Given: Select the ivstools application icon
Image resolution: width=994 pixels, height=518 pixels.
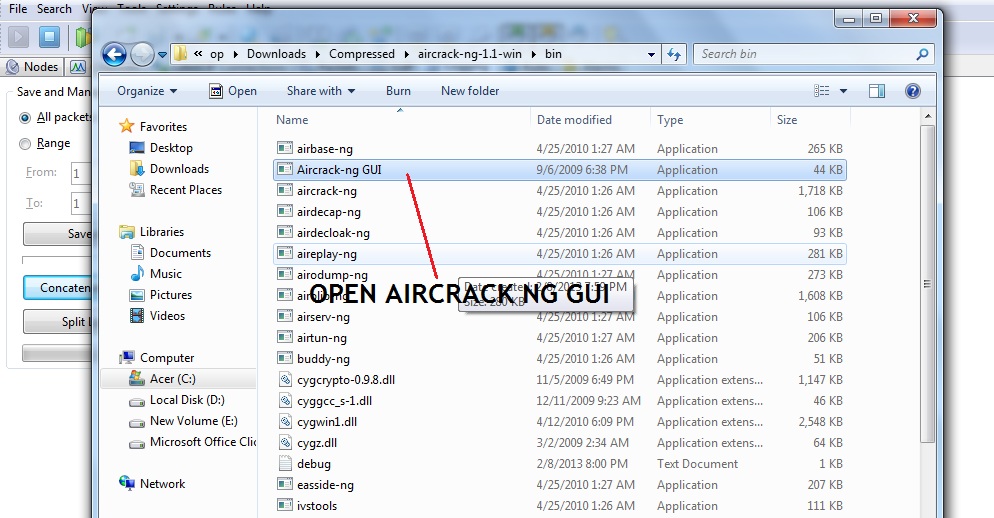Looking at the screenshot, I should [x=285, y=505].
